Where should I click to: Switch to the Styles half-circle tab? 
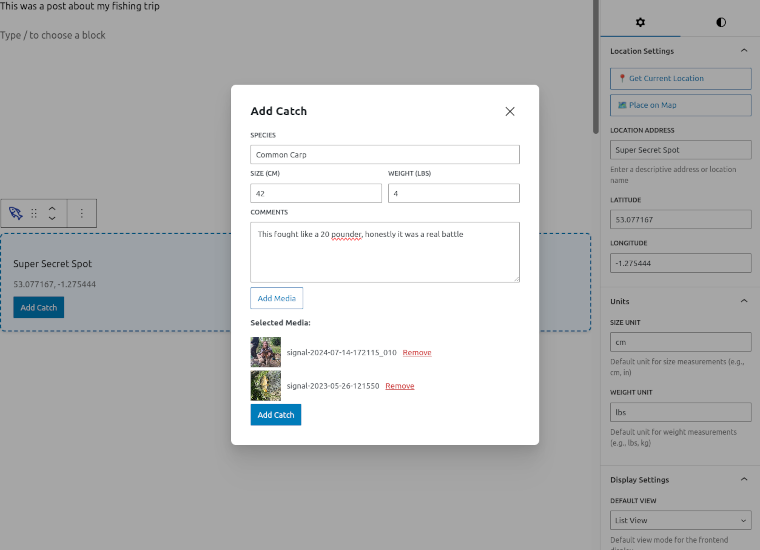tap(721, 22)
